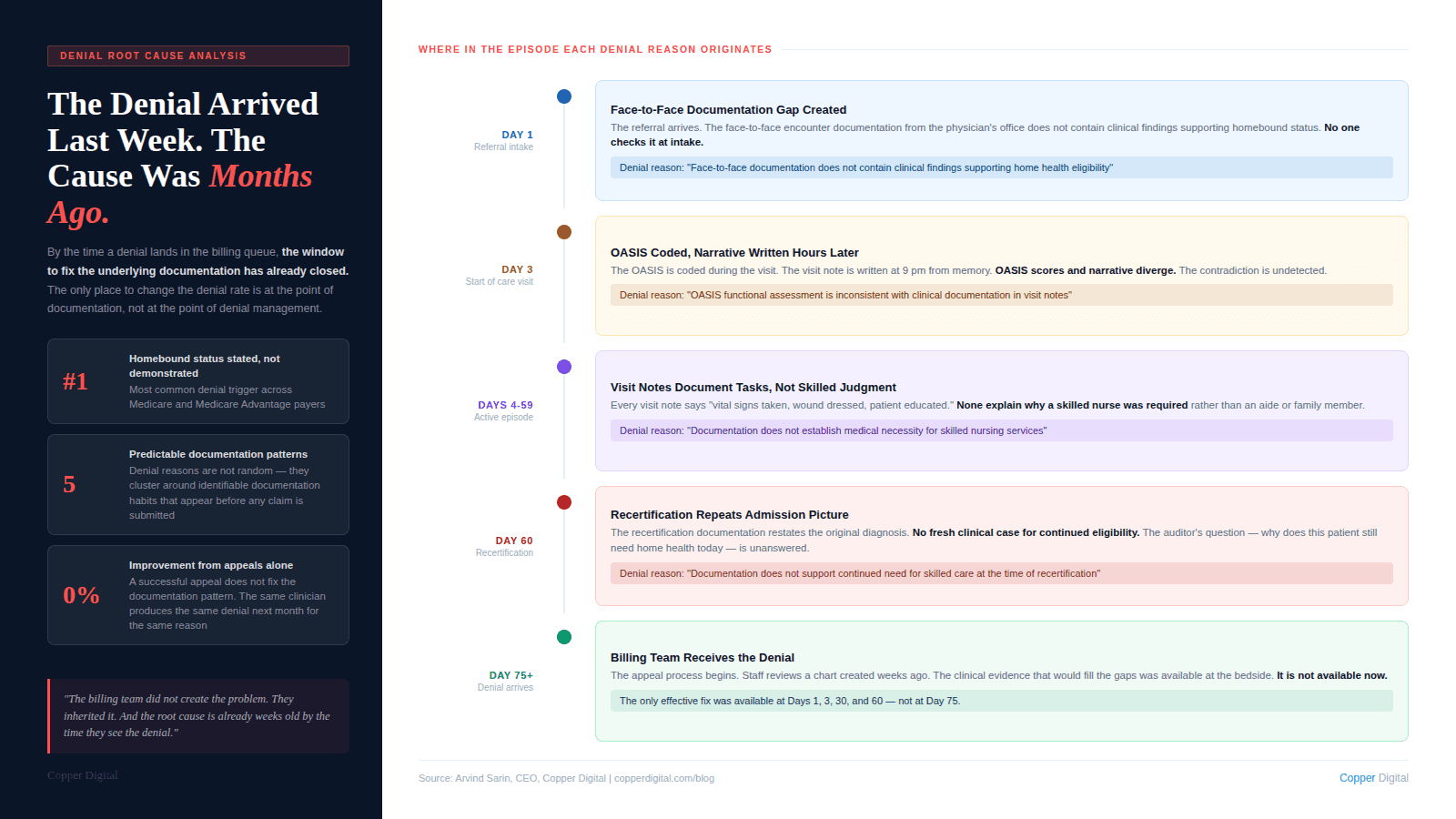Click the 'Denial arrives' caption

tap(505, 687)
